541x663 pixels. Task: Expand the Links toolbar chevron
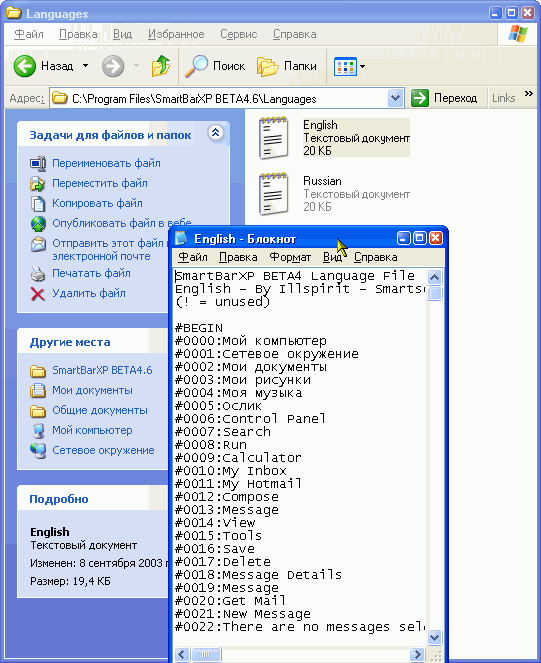tap(528, 93)
